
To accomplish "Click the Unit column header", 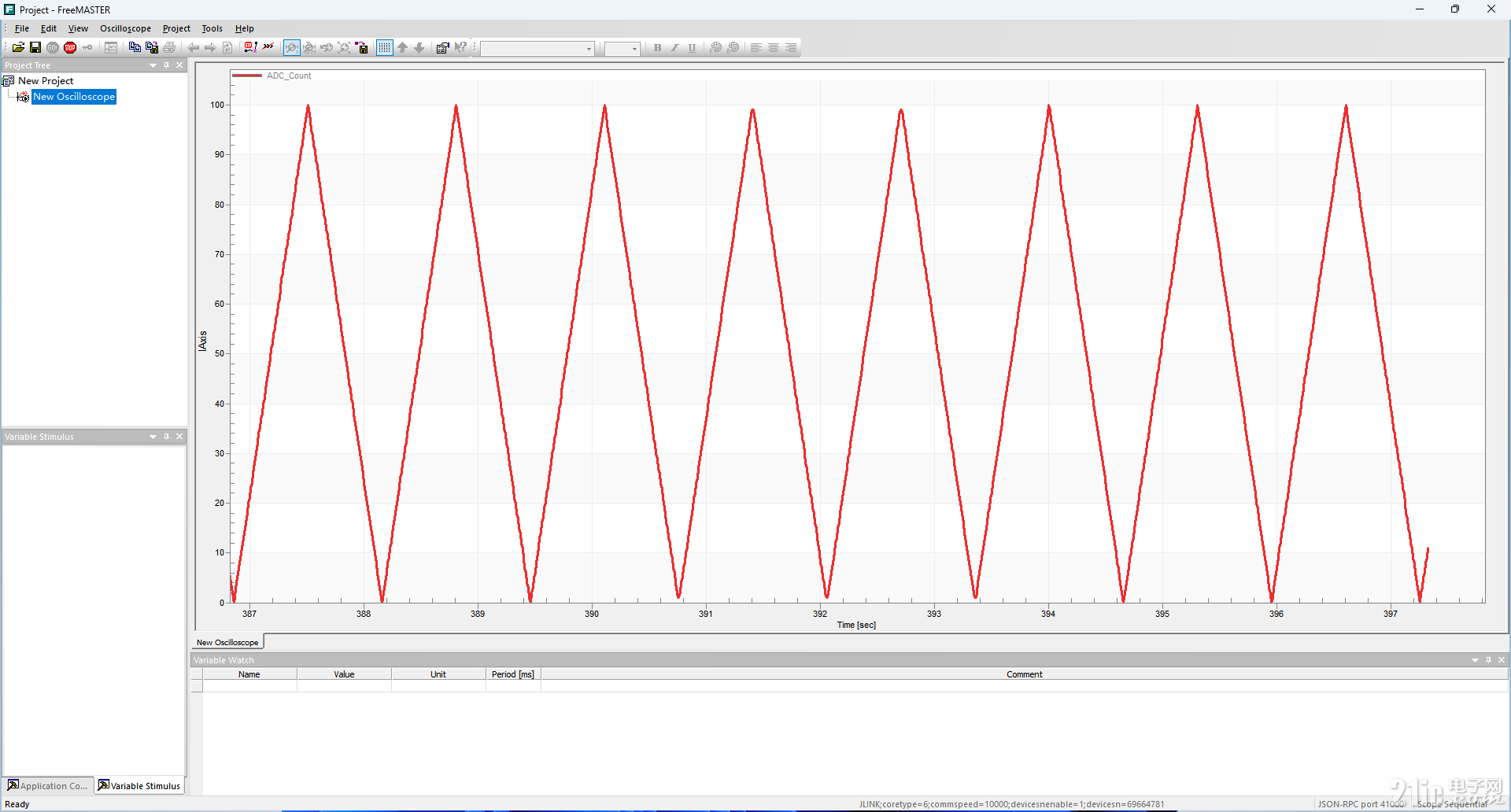I will (x=438, y=674).
